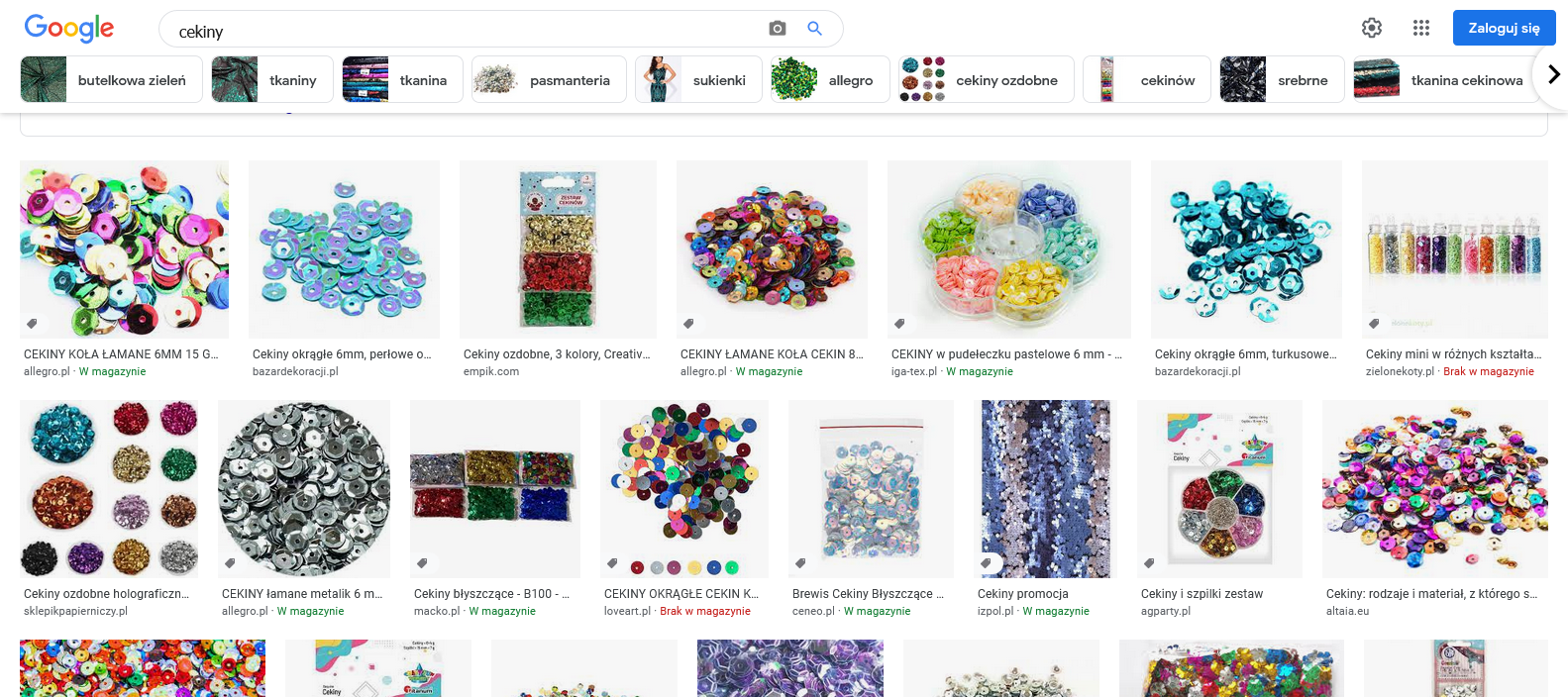1568x697 pixels.
Task: Open the silver CEKINY łamane metalik thumbnail
Action: 304,489
